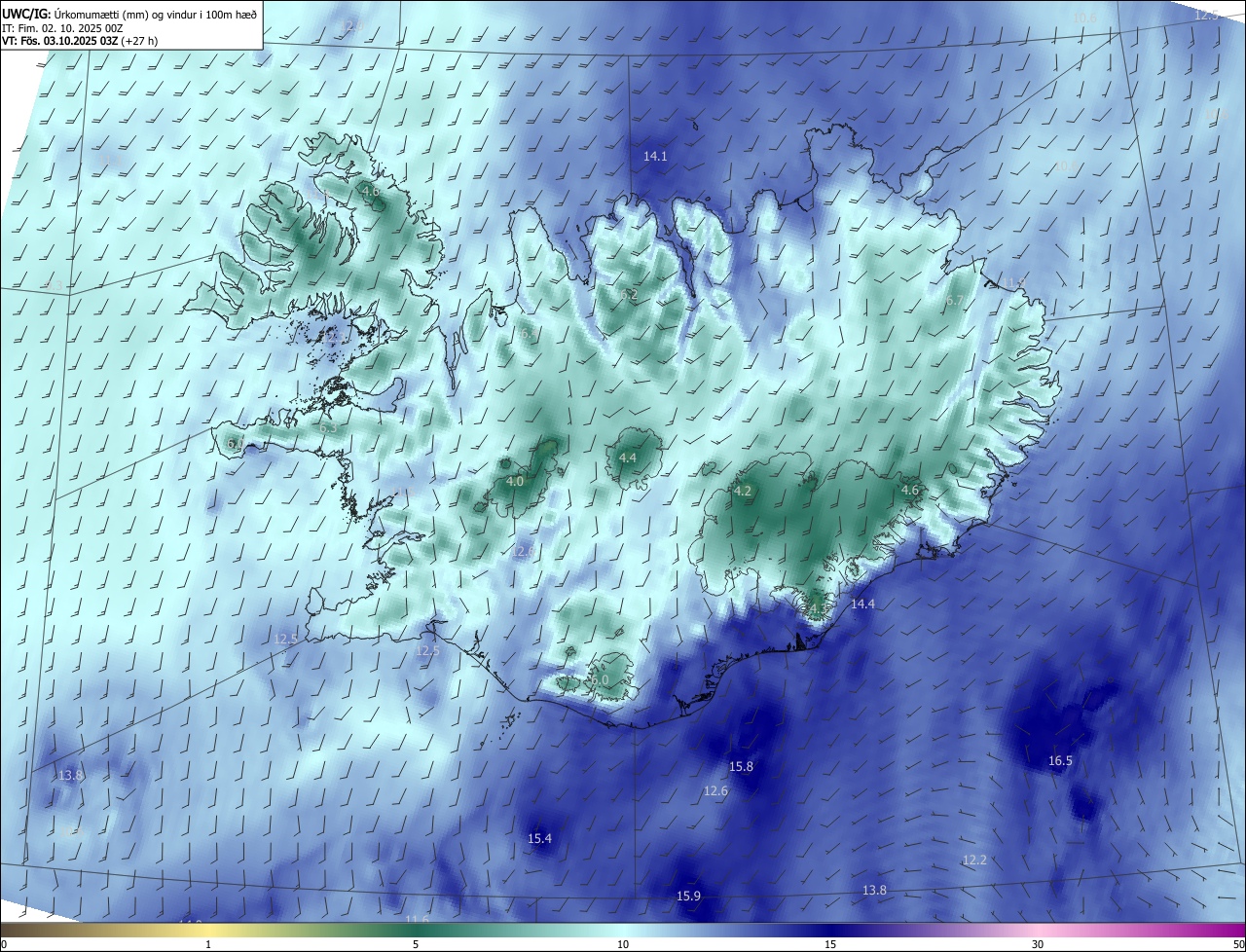Click the 6.7 value in northeast Iceland
Viewport: 1246px width, 952px height.
954,301
